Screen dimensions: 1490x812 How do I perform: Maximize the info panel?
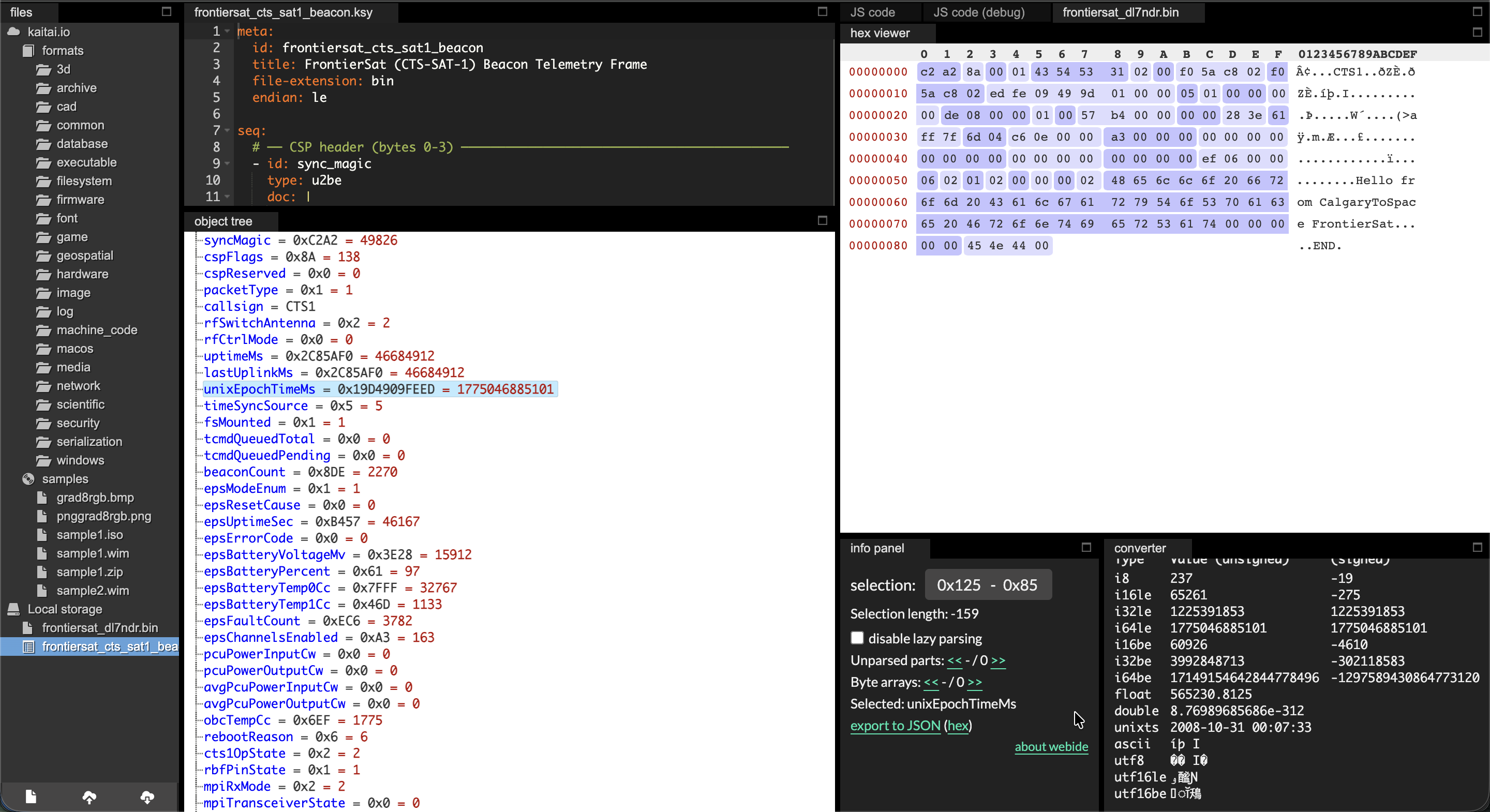pyautogui.click(x=1086, y=547)
